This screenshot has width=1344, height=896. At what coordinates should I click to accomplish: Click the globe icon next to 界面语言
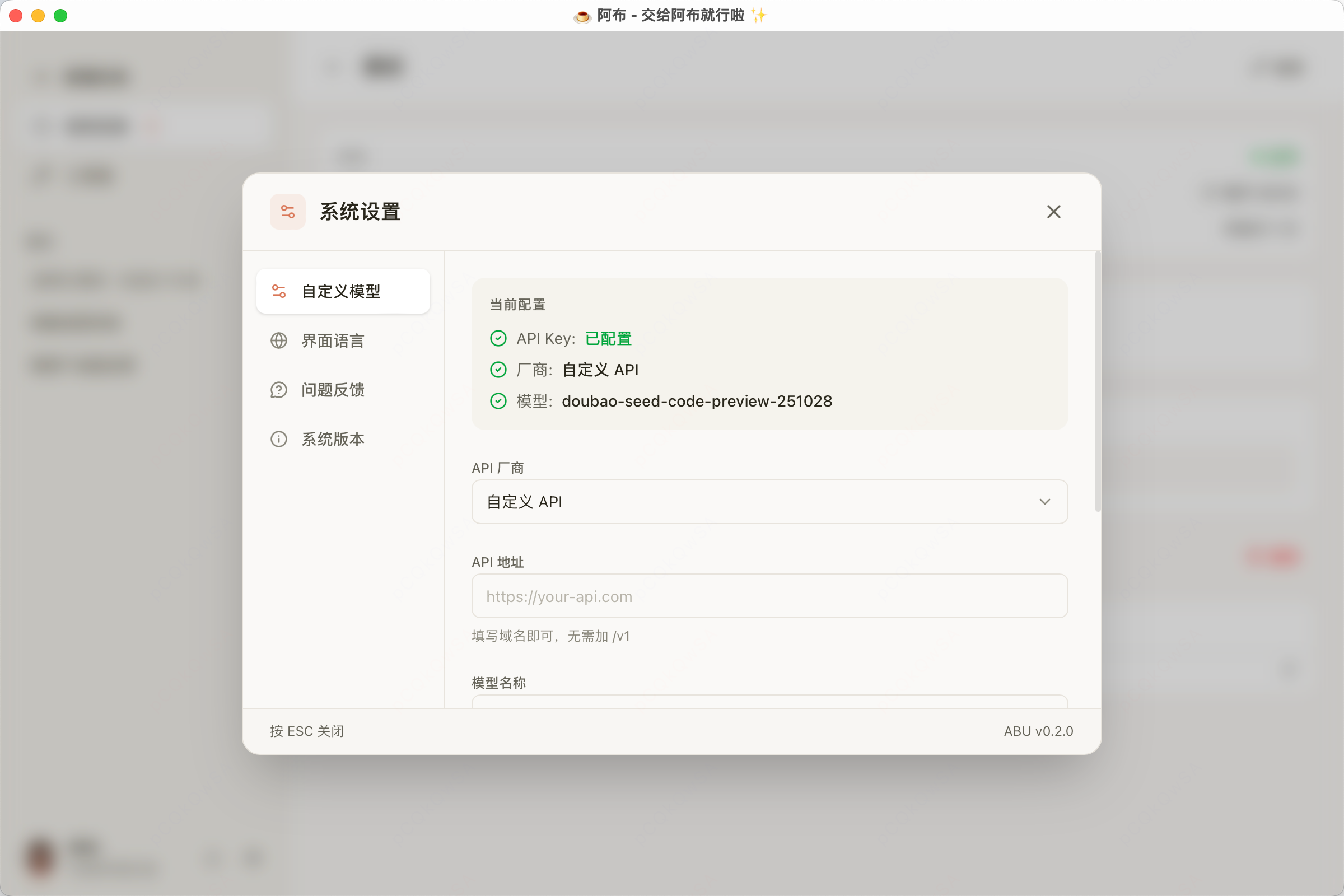[x=279, y=340]
